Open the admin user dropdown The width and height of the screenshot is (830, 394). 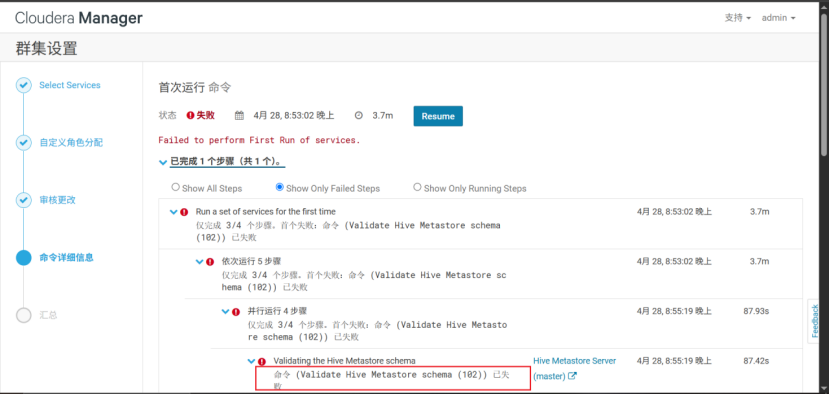click(x=778, y=18)
